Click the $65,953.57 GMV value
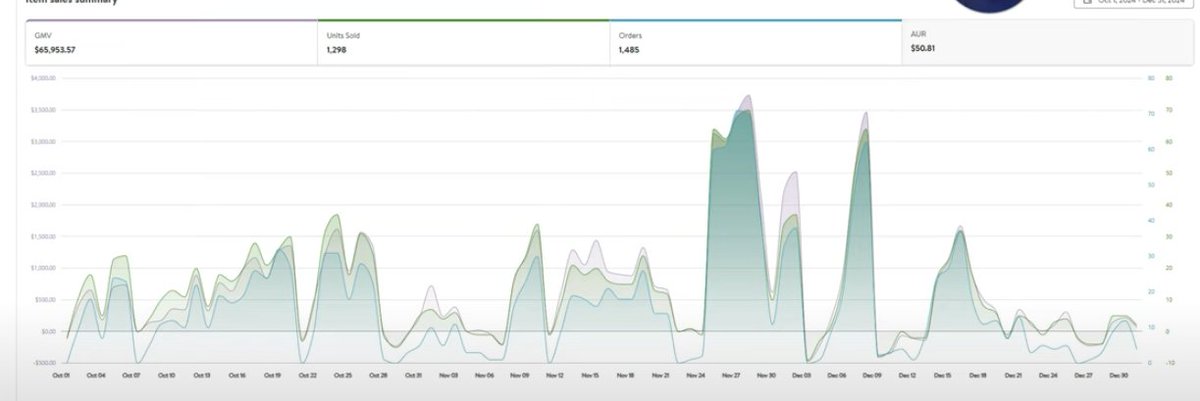The height and width of the screenshot is (401, 1200). 57,48
